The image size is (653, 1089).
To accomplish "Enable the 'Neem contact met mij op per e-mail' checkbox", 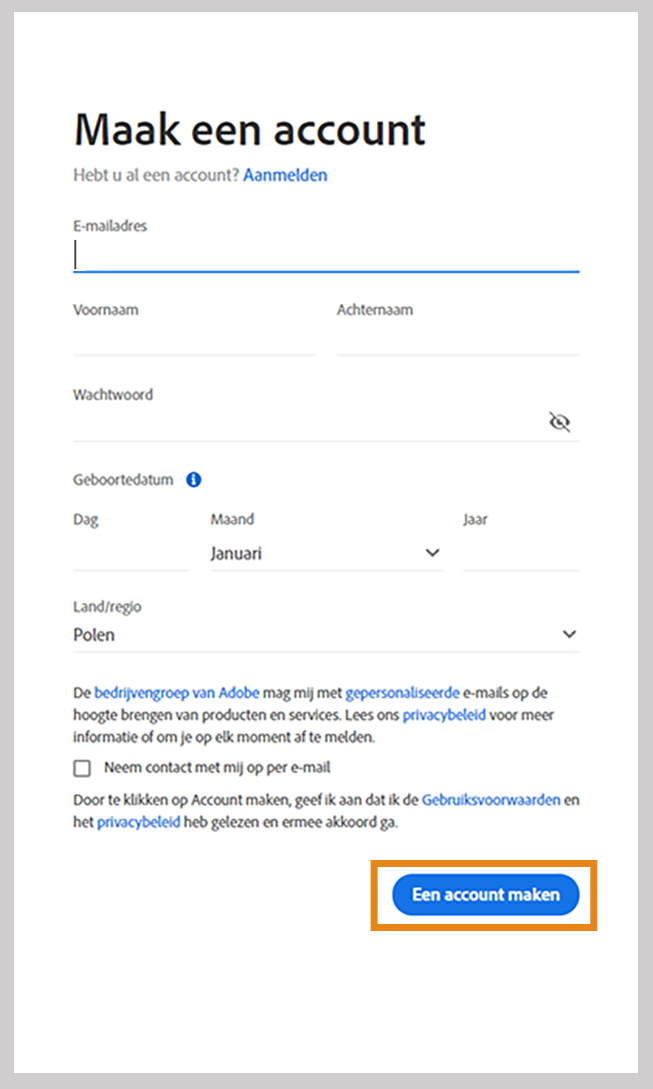I will (x=81, y=767).
